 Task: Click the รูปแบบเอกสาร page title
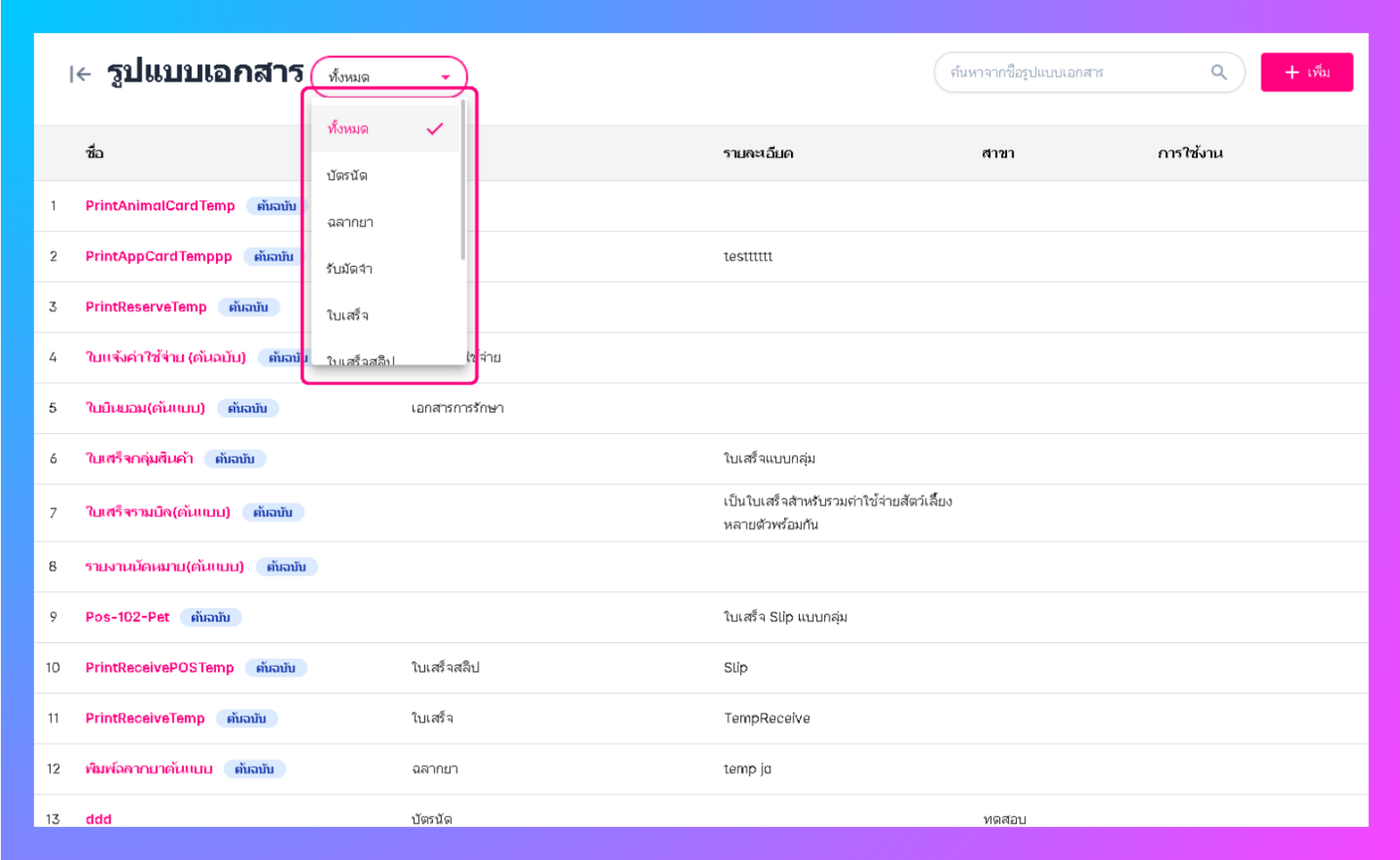[x=205, y=73]
